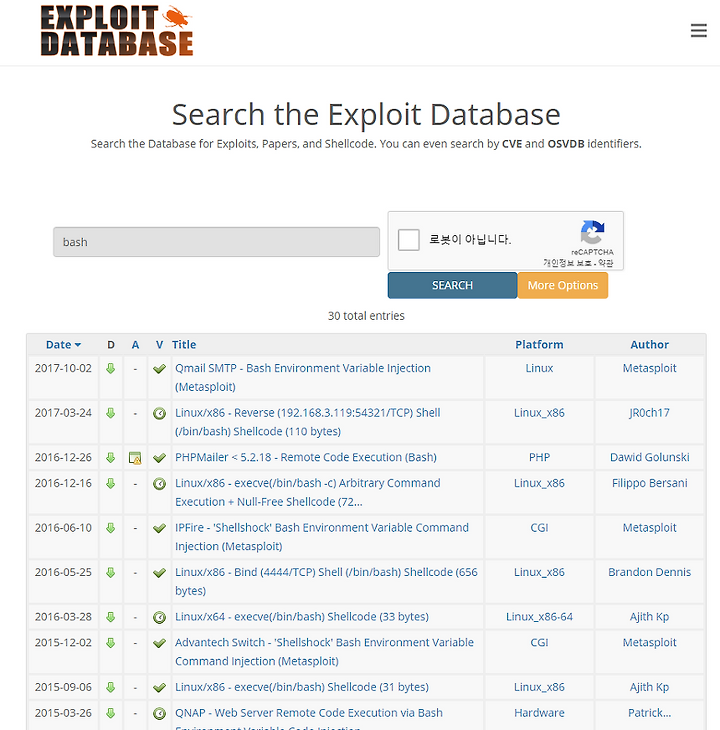Sort by the Platform column header

(539, 345)
